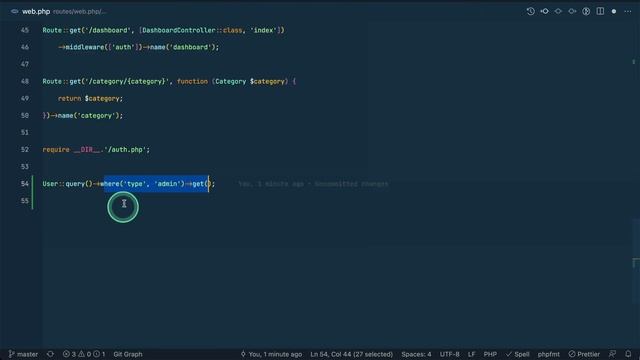Split the editor to the right

600,11
